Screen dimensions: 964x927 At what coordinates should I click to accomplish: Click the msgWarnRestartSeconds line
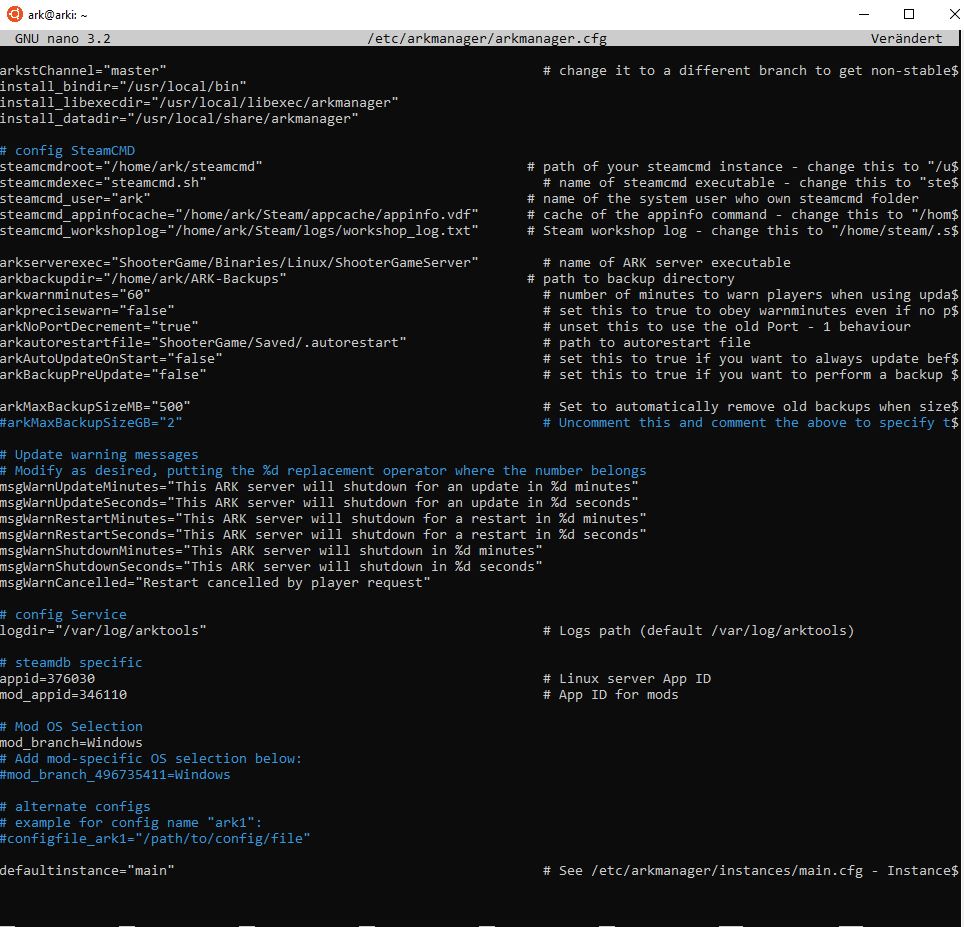323,534
